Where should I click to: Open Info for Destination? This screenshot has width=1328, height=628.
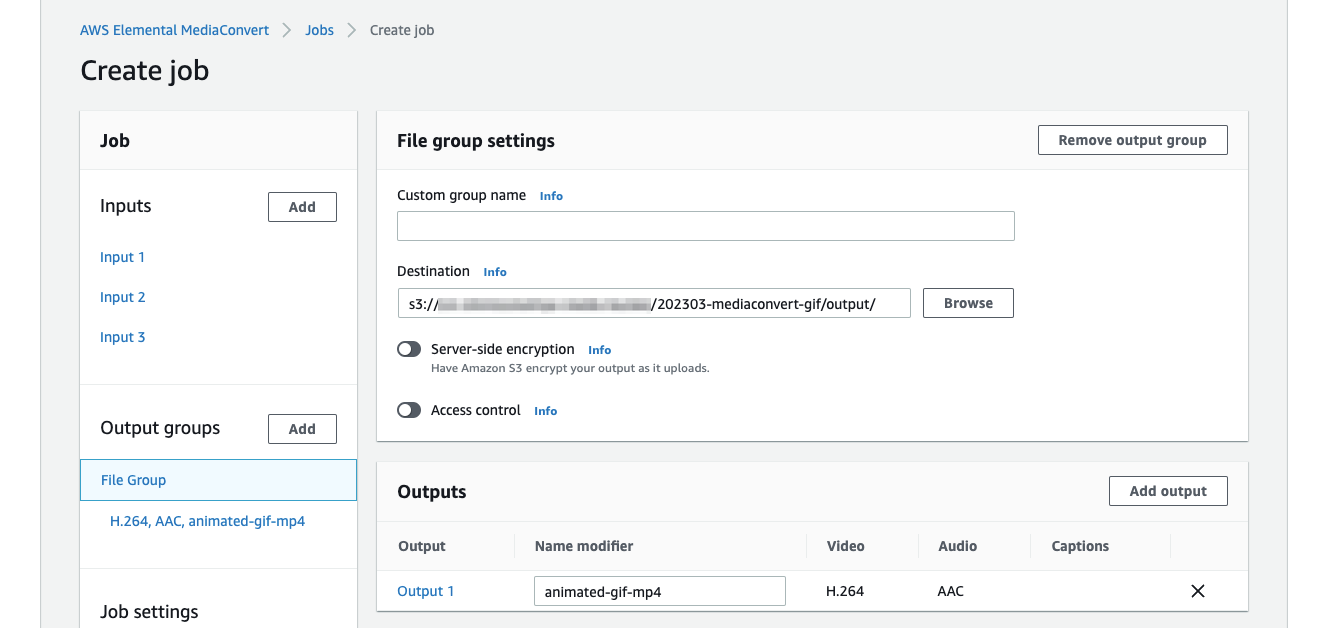[495, 272]
